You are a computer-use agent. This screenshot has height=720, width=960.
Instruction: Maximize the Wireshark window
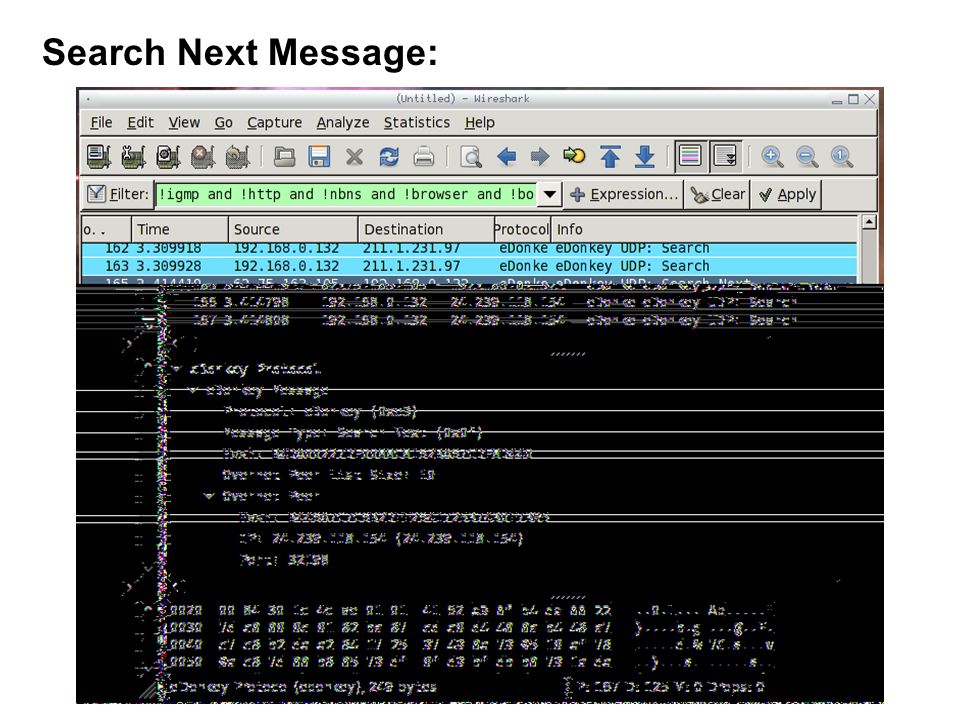pos(853,99)
